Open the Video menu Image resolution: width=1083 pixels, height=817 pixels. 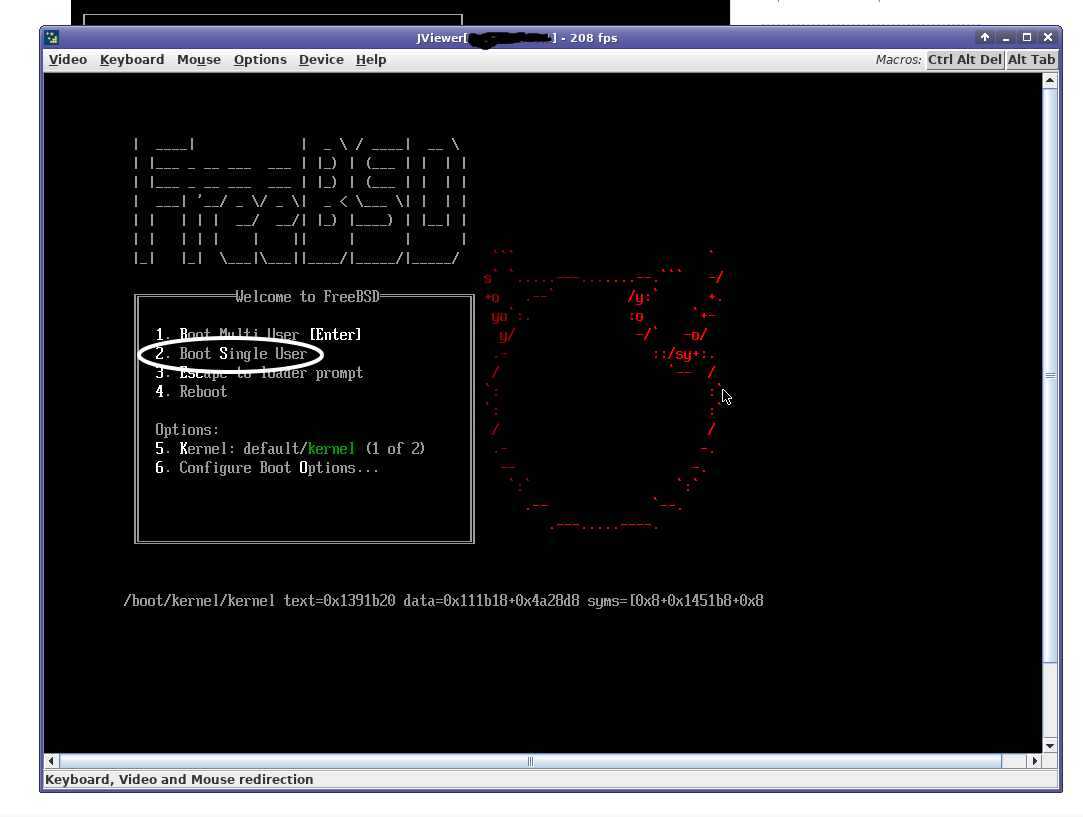68,59
